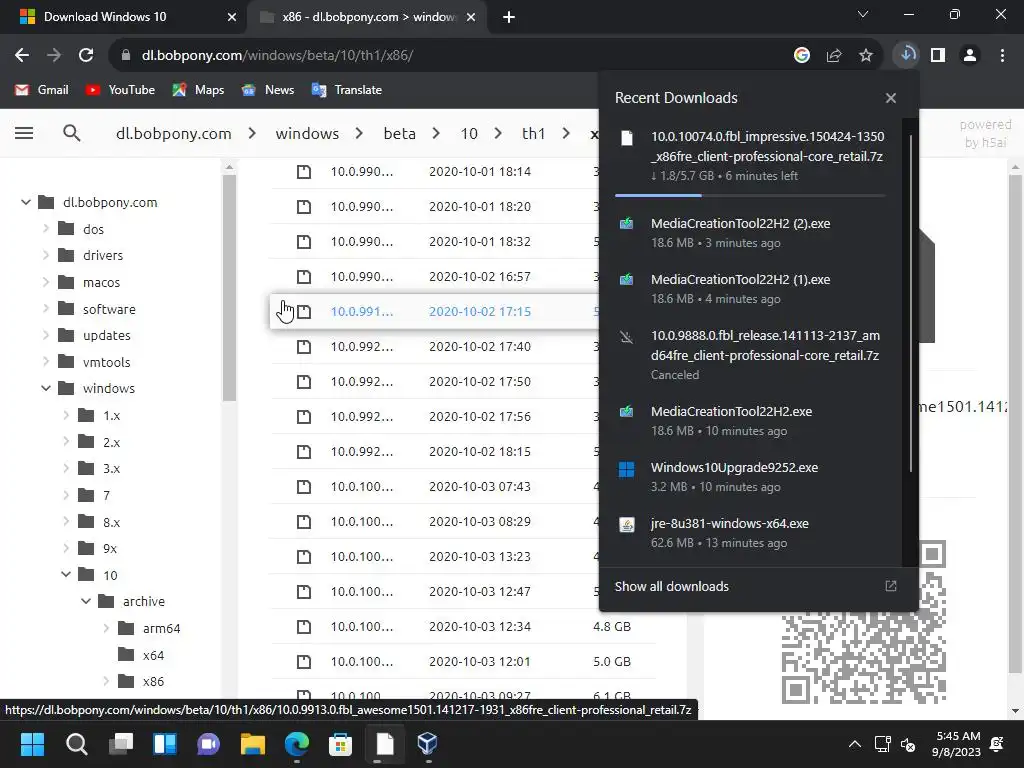1024x768 pixels.
Task: Open the Gmail bookmark
Action: (x=42, y=90)
